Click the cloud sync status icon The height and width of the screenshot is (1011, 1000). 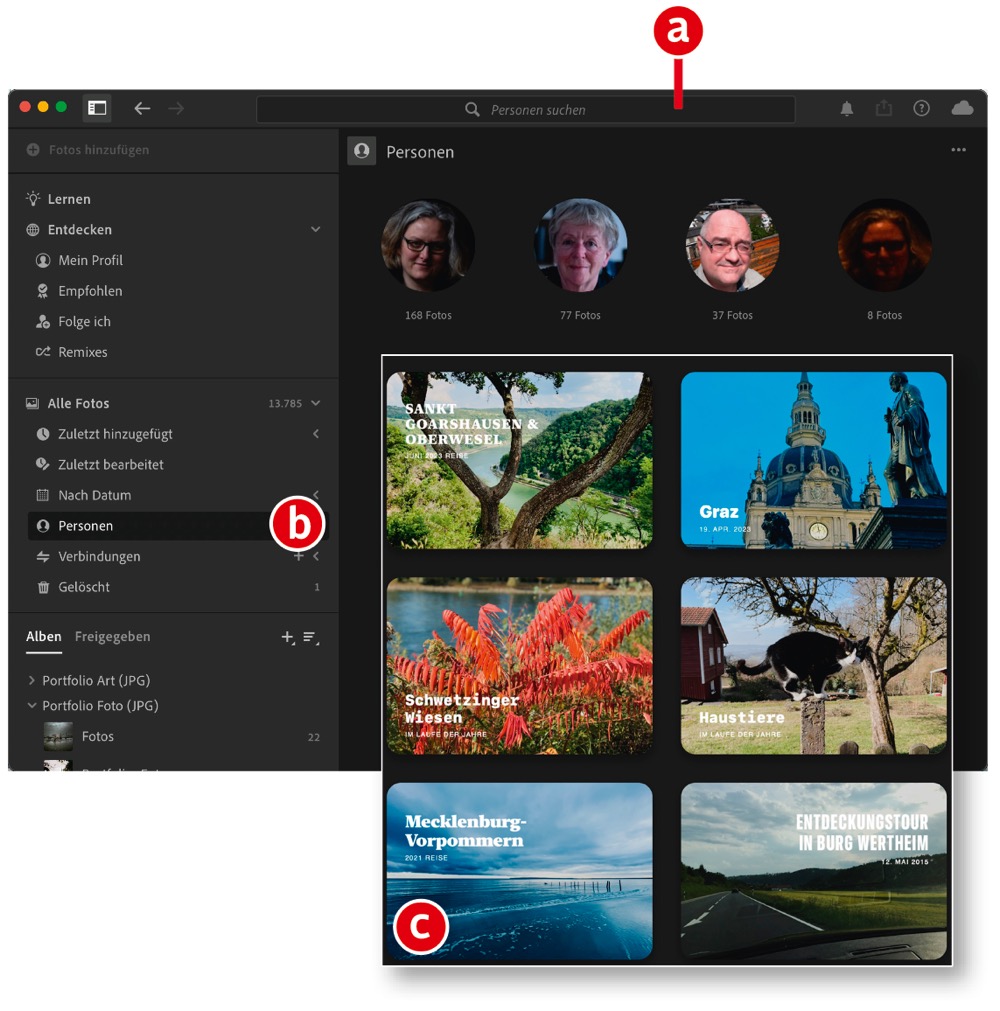tap(962, 109)
